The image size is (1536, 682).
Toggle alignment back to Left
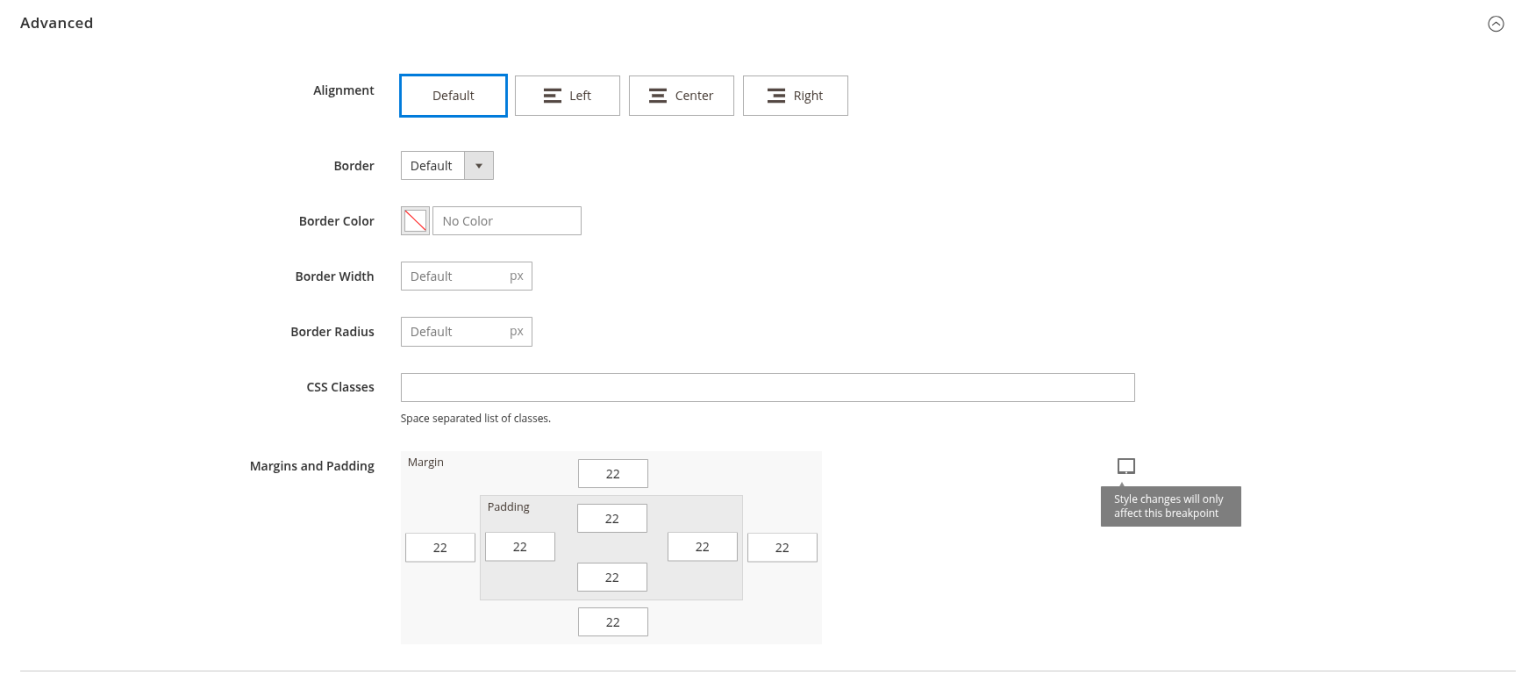[567, 95]
